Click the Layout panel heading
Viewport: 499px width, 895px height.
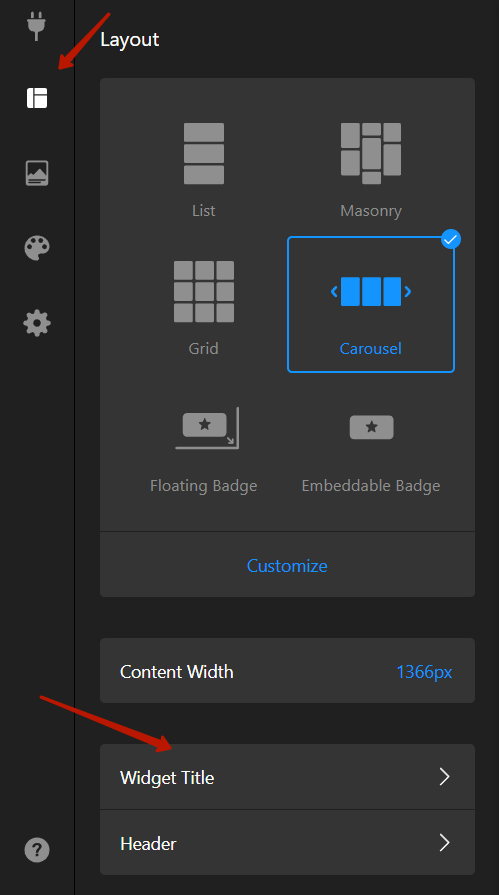coord(130,40)
